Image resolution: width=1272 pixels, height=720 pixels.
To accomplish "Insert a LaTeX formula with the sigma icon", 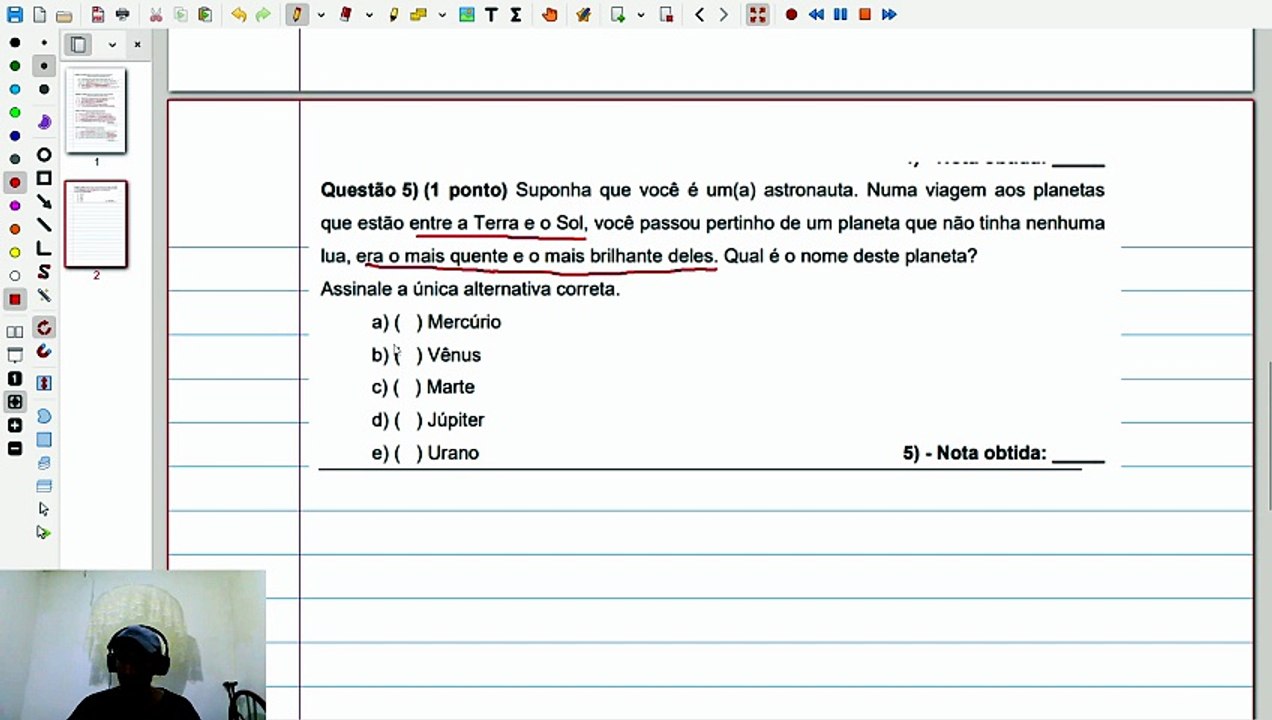I will click(516, 15).
